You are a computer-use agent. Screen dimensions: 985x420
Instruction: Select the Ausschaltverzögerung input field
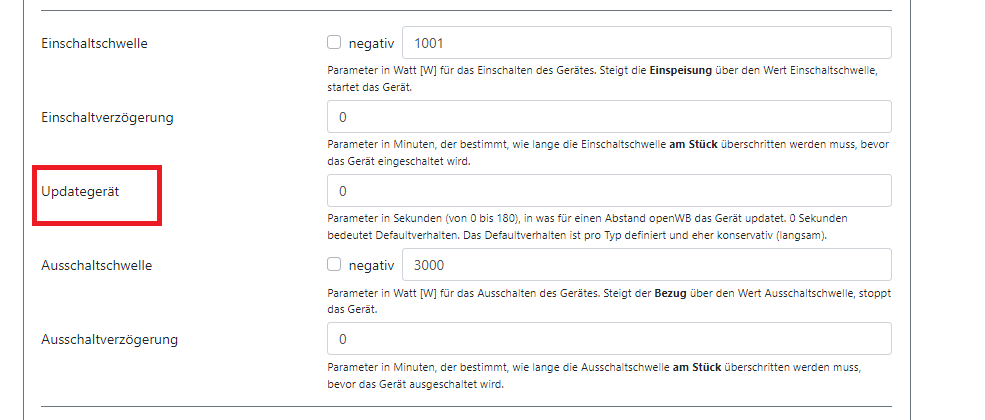coord(609,339)
